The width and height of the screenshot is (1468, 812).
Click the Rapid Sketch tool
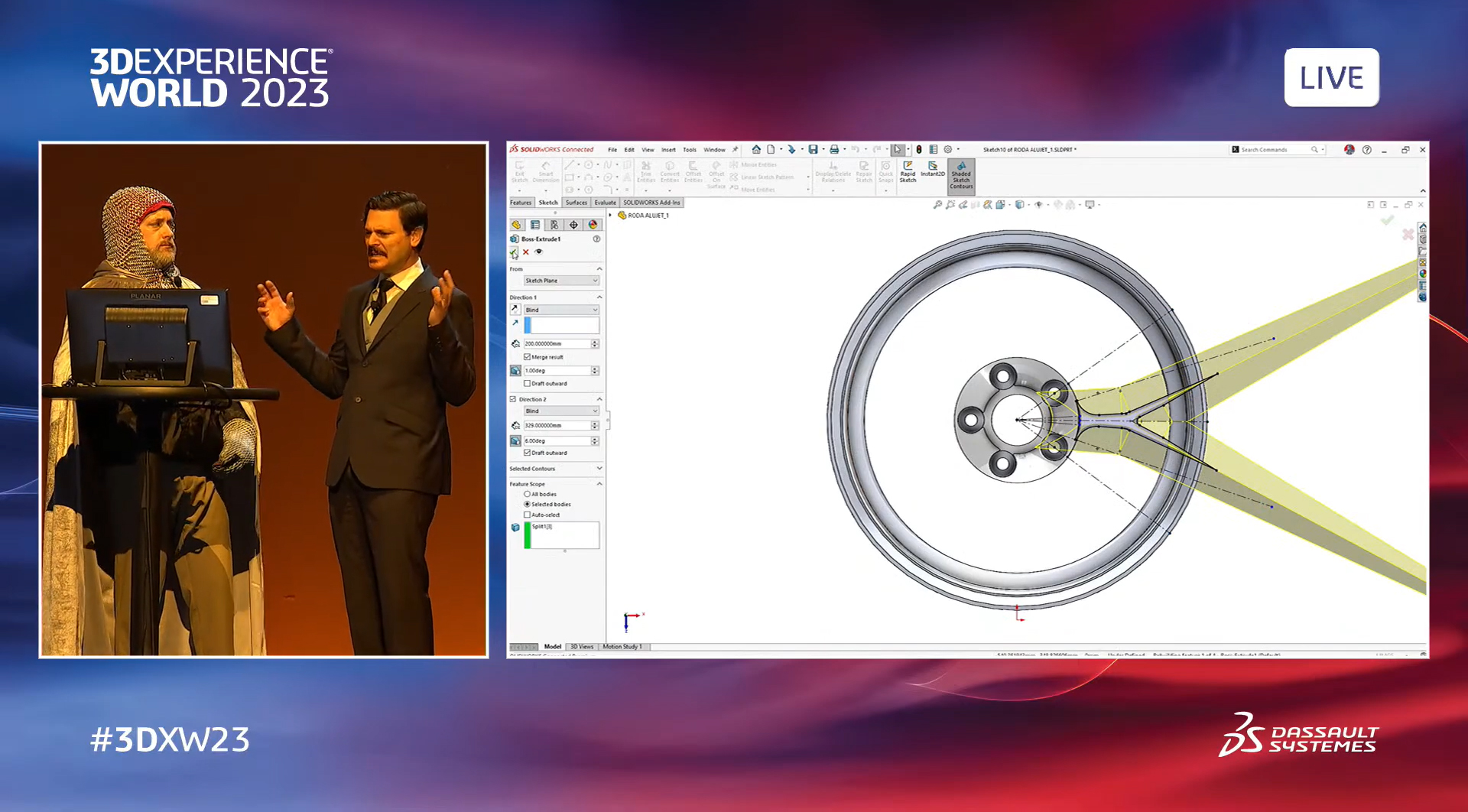click(908, 171)
